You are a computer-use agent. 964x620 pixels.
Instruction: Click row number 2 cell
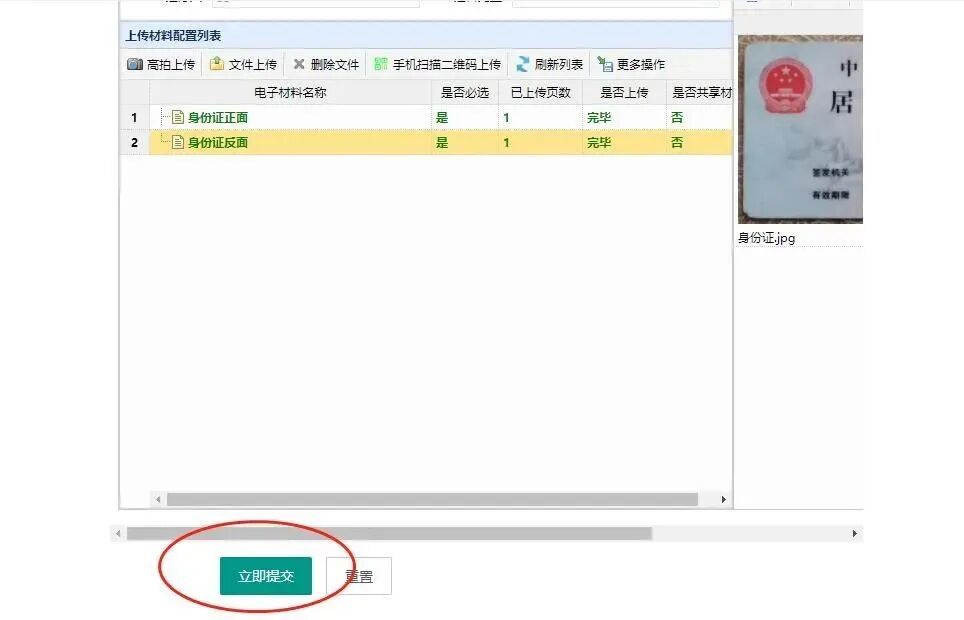click(135, 142)
